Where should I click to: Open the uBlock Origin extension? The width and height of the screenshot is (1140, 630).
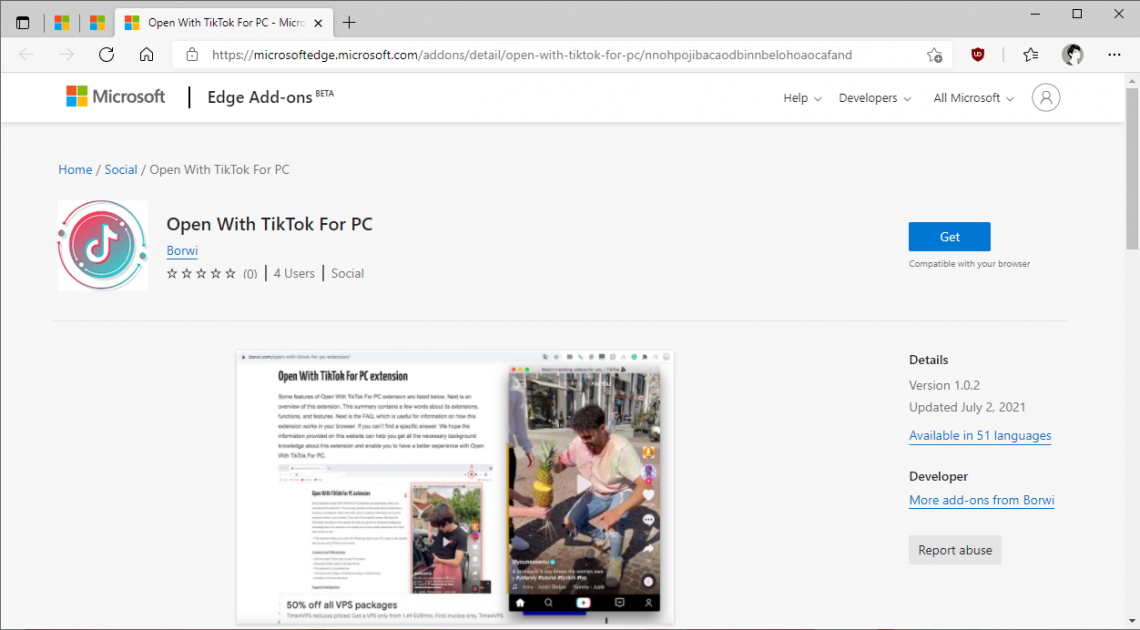(x=978, y=54)
